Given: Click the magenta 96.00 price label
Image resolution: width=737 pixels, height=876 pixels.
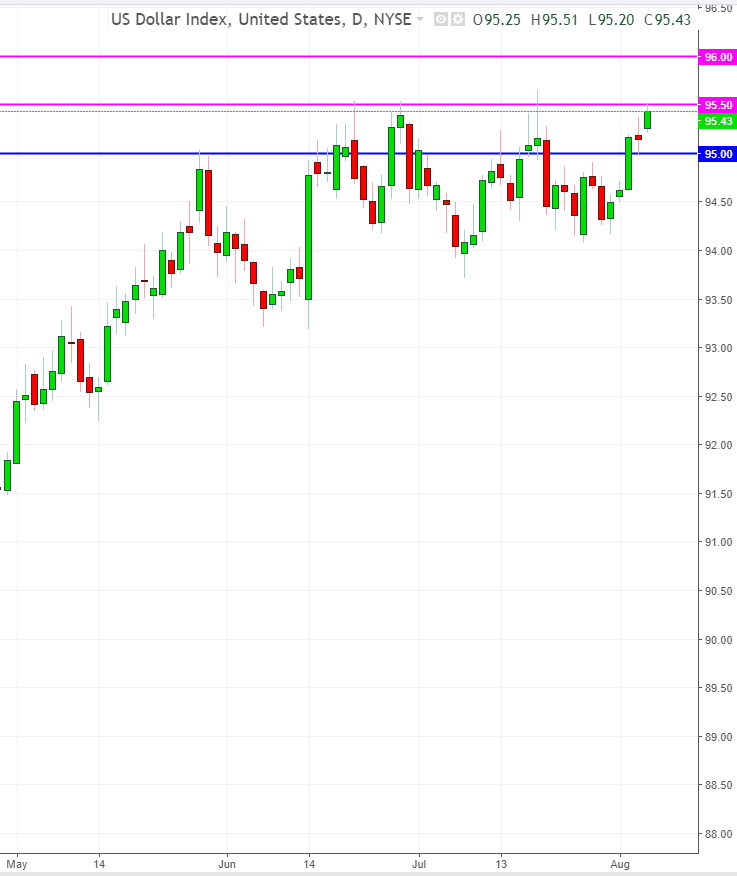Looking at the screenshot, I should pyautogui.click(x=718, y=58).
